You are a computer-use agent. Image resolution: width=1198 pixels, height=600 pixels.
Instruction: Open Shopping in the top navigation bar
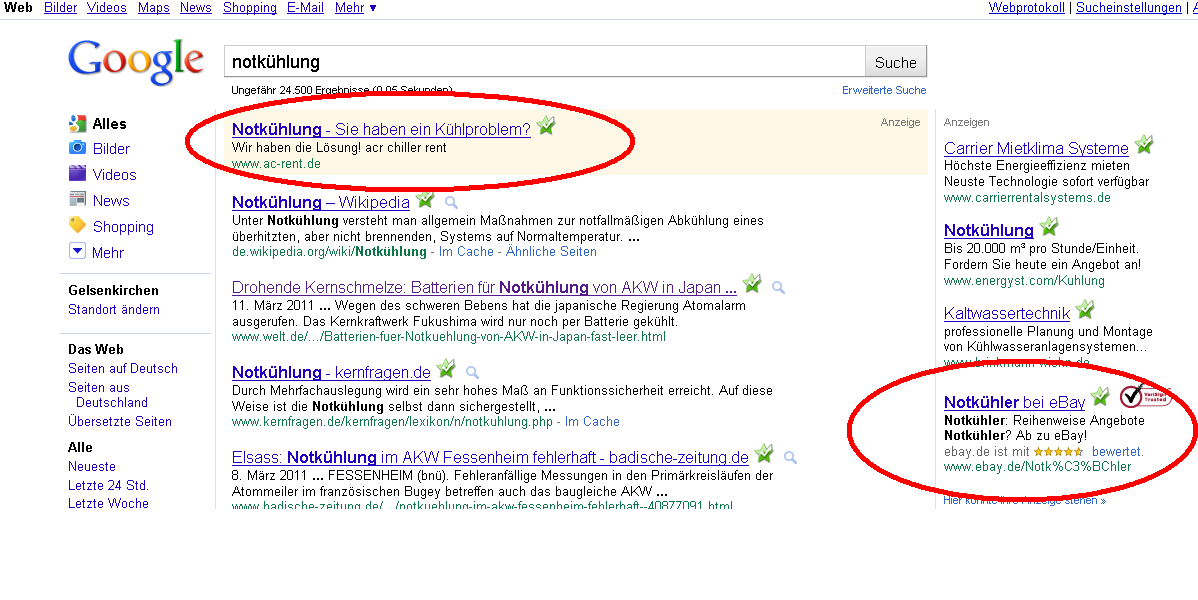250,8
